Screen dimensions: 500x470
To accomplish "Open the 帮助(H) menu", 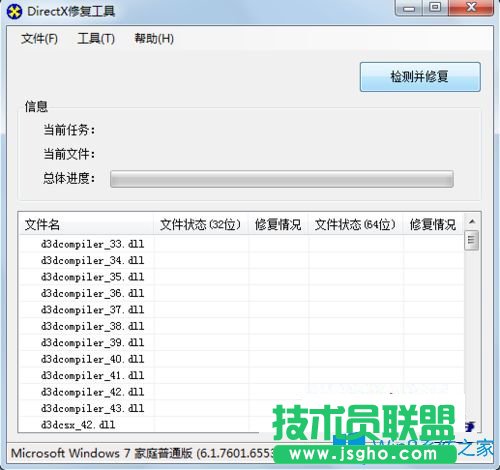I will (154, 39).
